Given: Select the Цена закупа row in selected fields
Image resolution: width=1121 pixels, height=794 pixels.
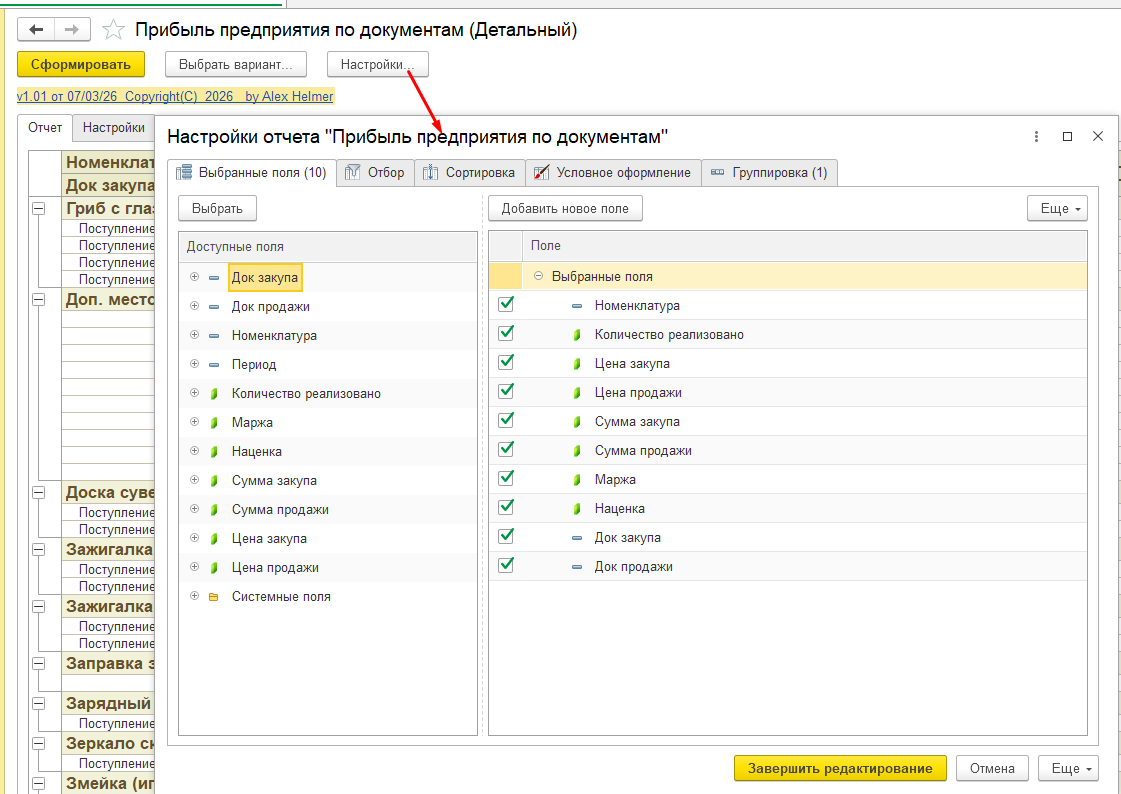Looking at the screenshot, I should pos(632,363).
